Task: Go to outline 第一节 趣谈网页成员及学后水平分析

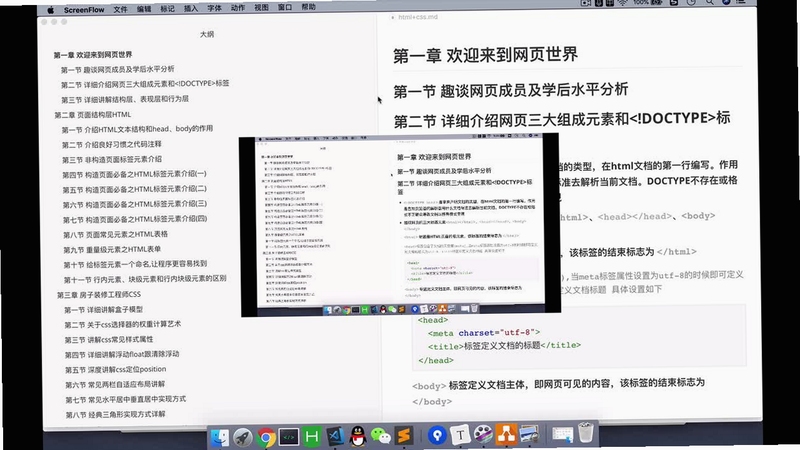Action: tap(118, 69)
